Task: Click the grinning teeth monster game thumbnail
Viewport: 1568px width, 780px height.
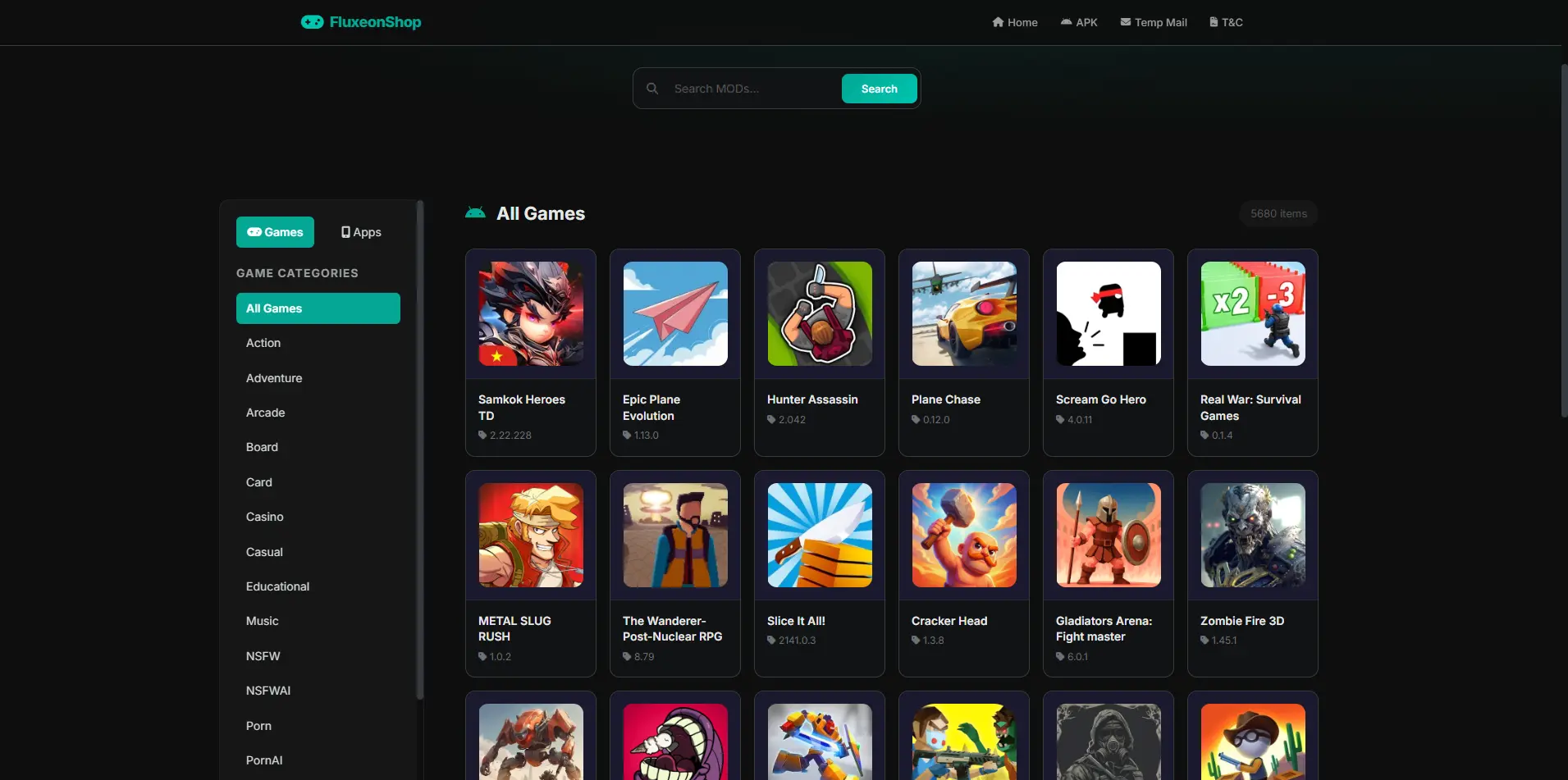Action: 675,742
